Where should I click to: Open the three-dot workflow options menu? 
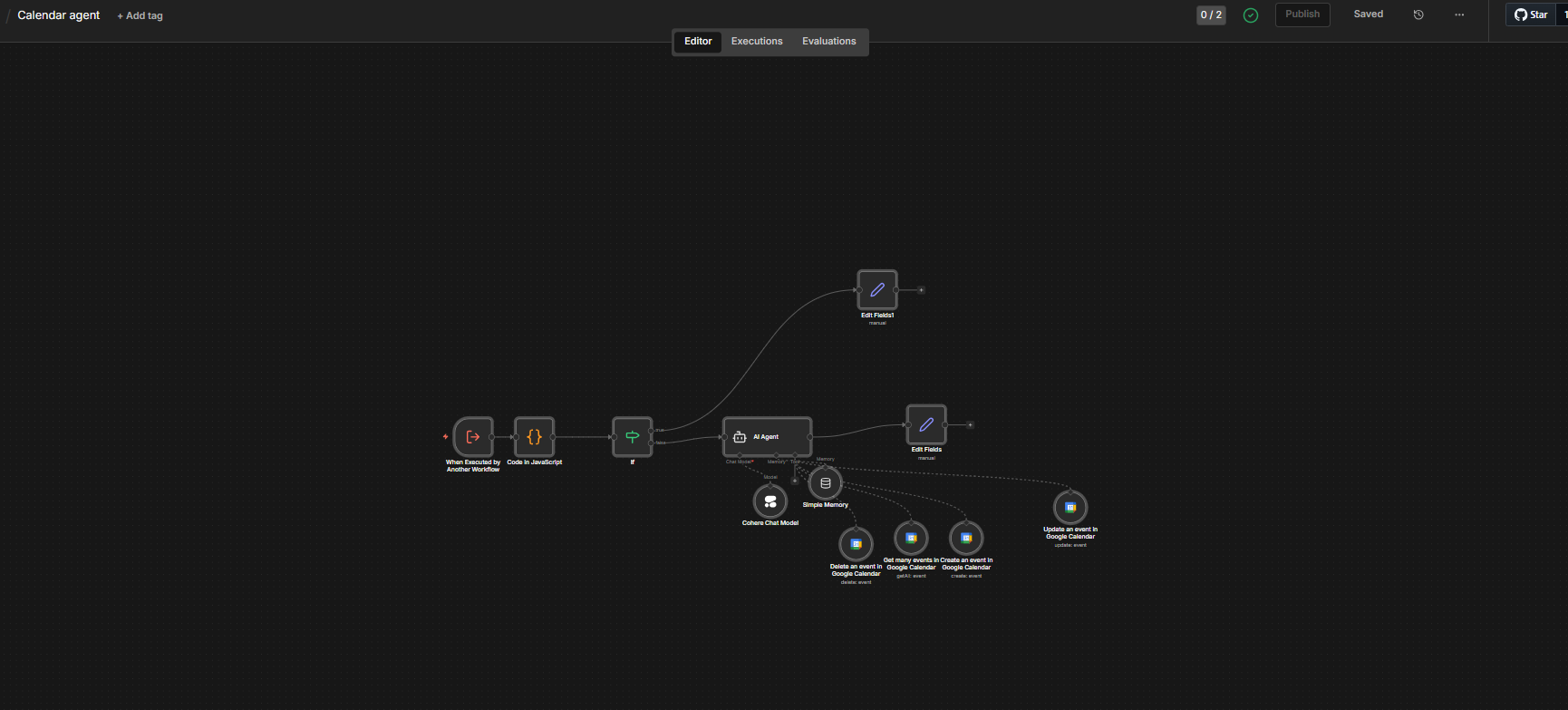1459,15
